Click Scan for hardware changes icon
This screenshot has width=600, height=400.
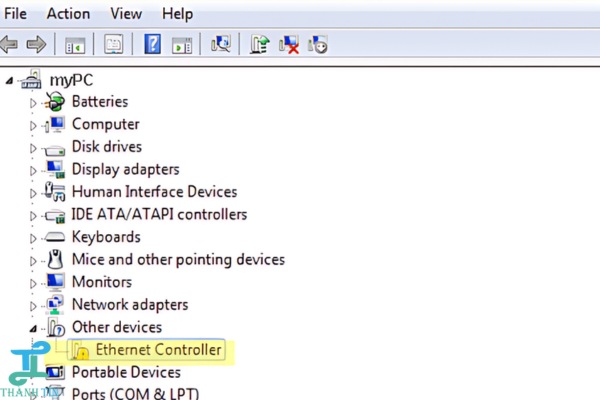222,44
